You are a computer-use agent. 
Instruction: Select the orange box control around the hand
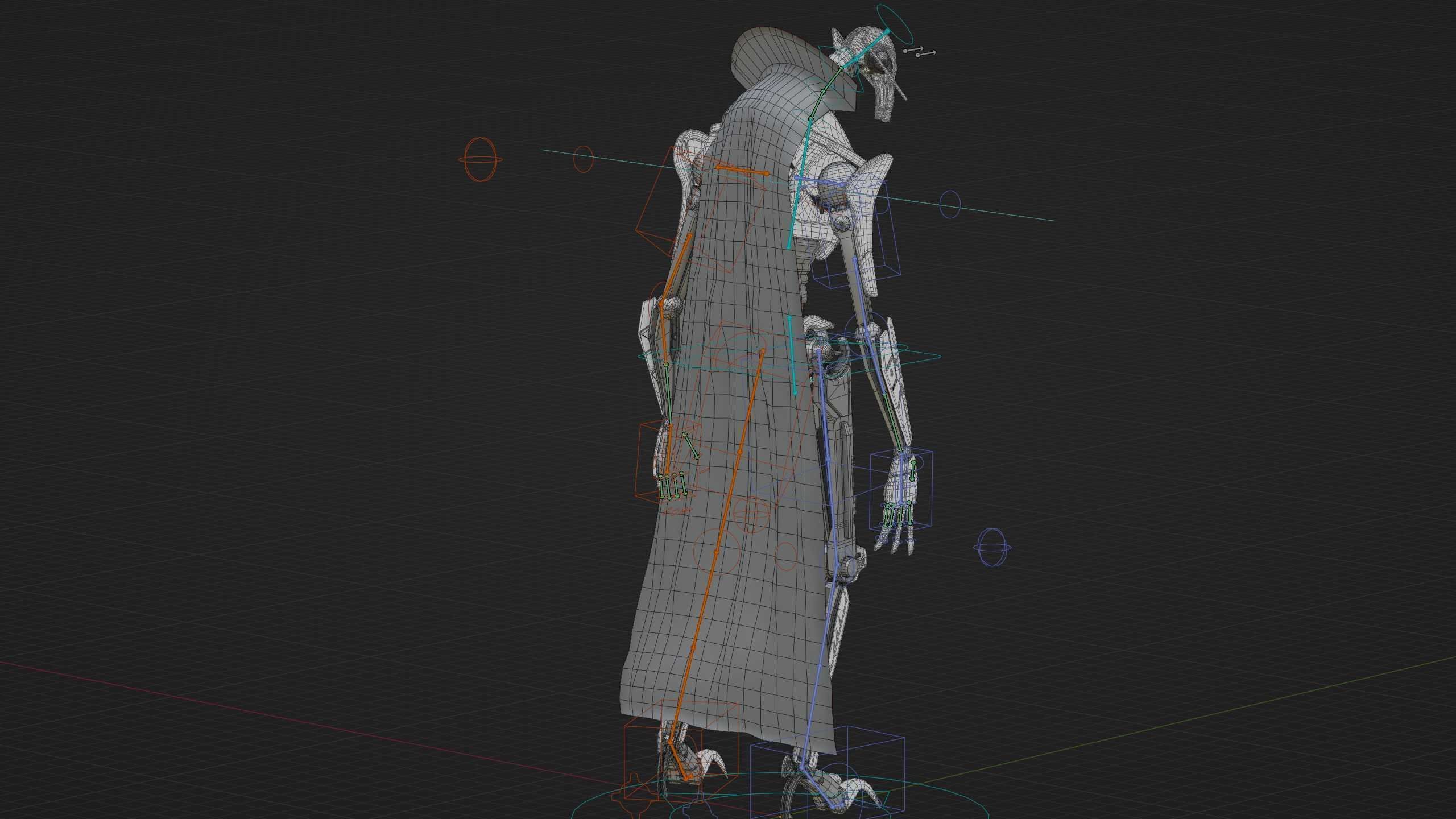point(668,461)
